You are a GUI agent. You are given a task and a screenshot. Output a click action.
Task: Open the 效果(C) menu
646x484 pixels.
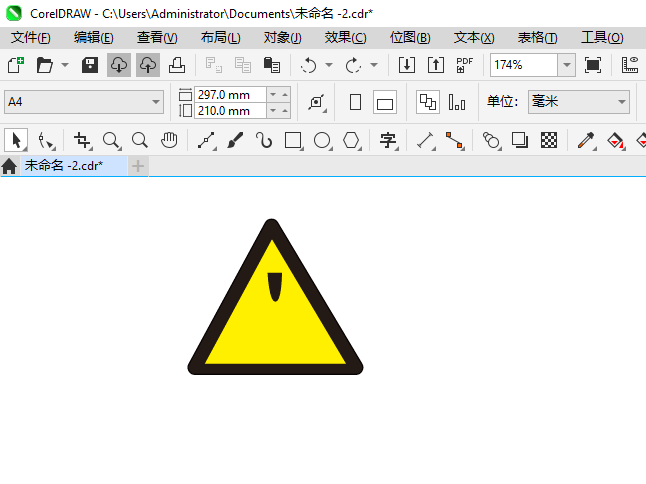[345, 37]
